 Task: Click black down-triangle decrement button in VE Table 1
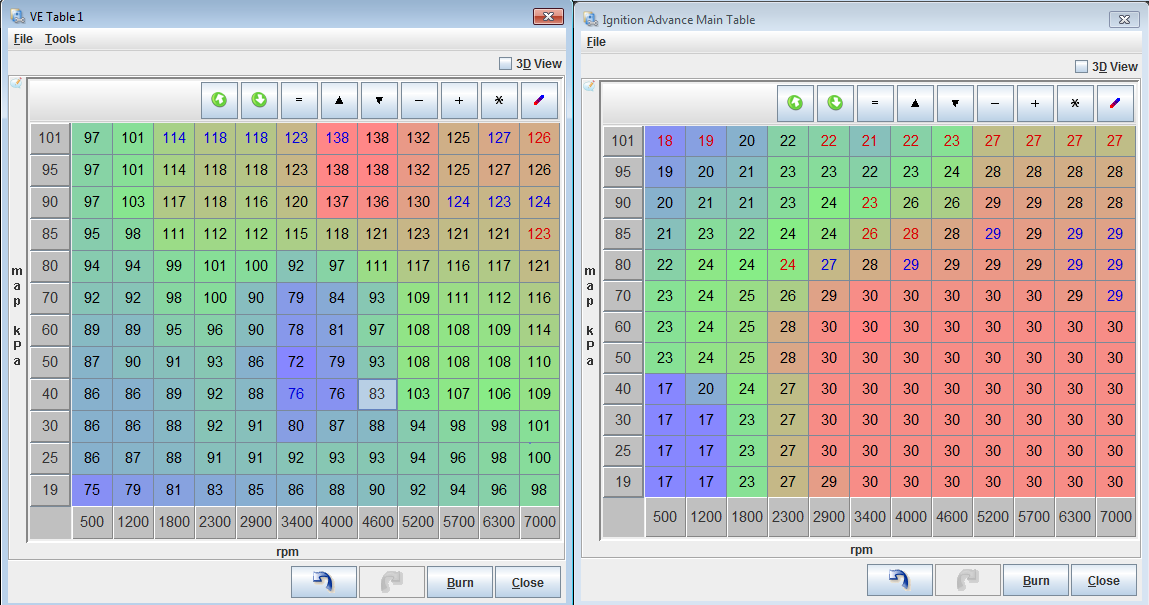[379, 100]
